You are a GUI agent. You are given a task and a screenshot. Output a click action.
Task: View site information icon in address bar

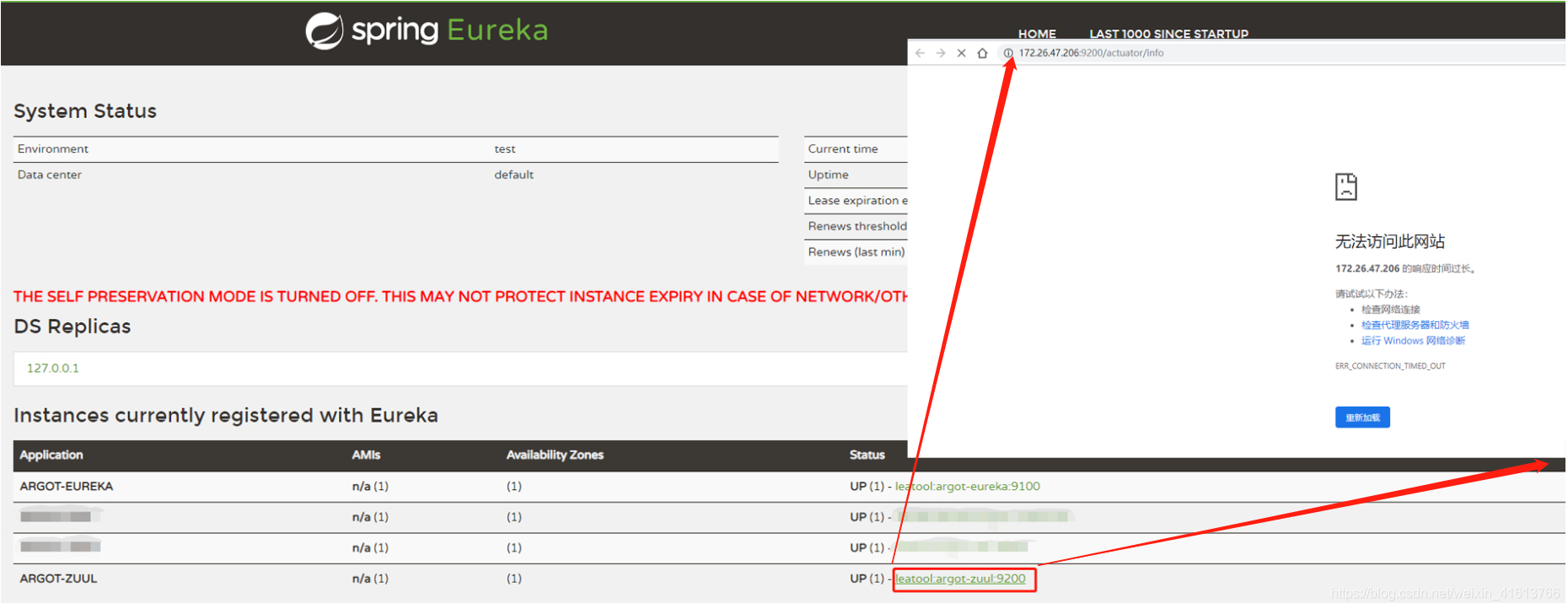1008,53
